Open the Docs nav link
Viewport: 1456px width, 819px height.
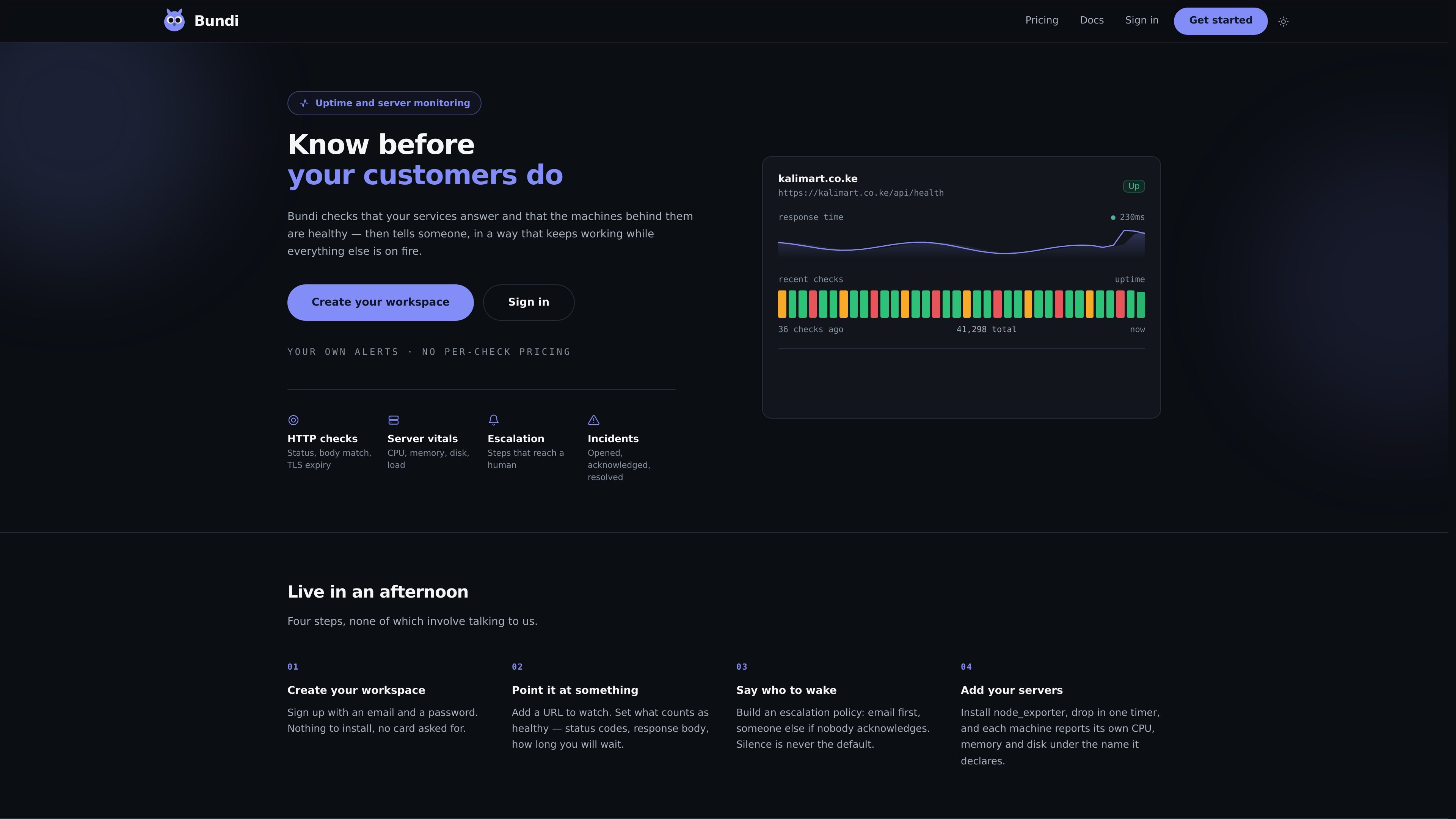[x=1092, y=20]
